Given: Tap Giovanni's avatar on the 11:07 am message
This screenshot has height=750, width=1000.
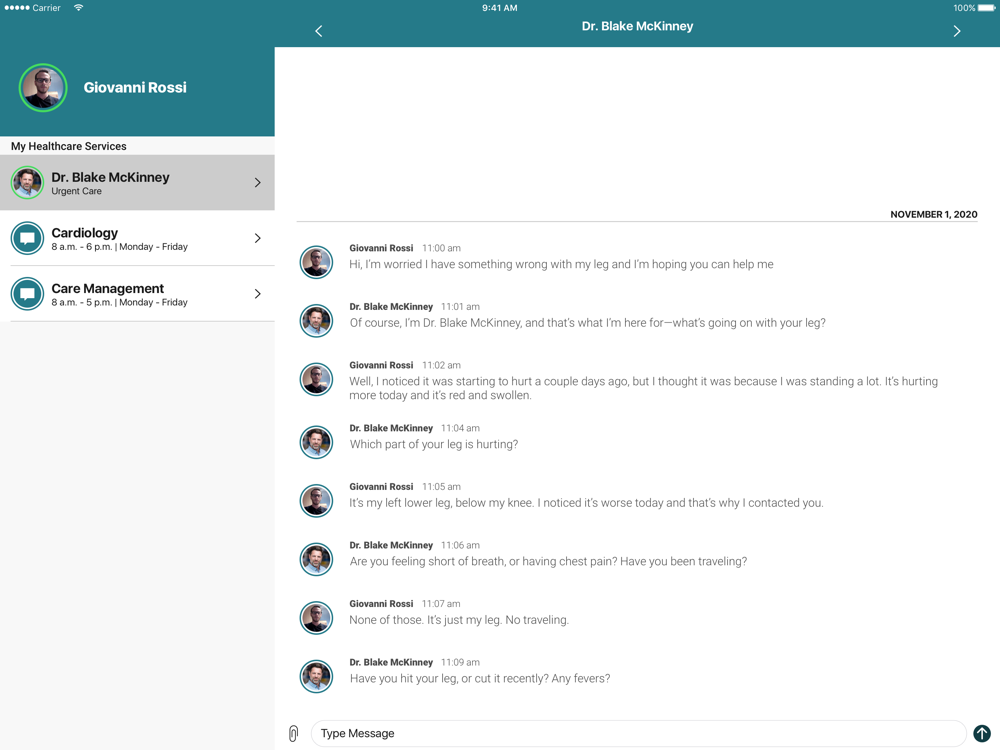Looking at the screenshot, I should (x=316, y=617).
